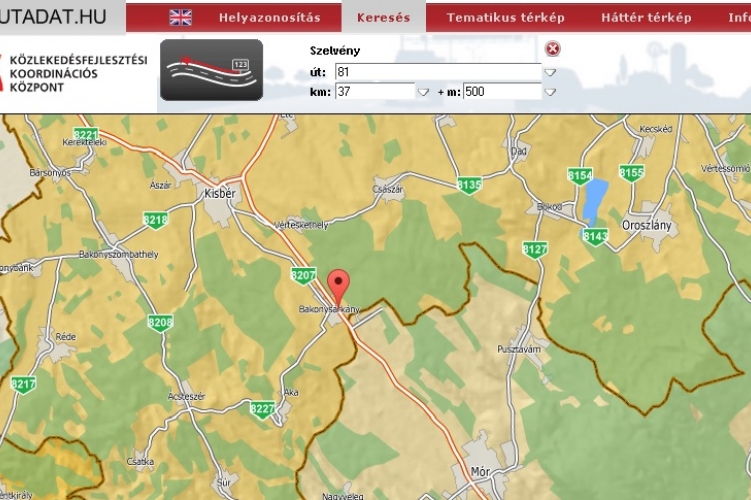Click the 8127 road shield marker
The image size is (751, 500).
pos(535,249)
